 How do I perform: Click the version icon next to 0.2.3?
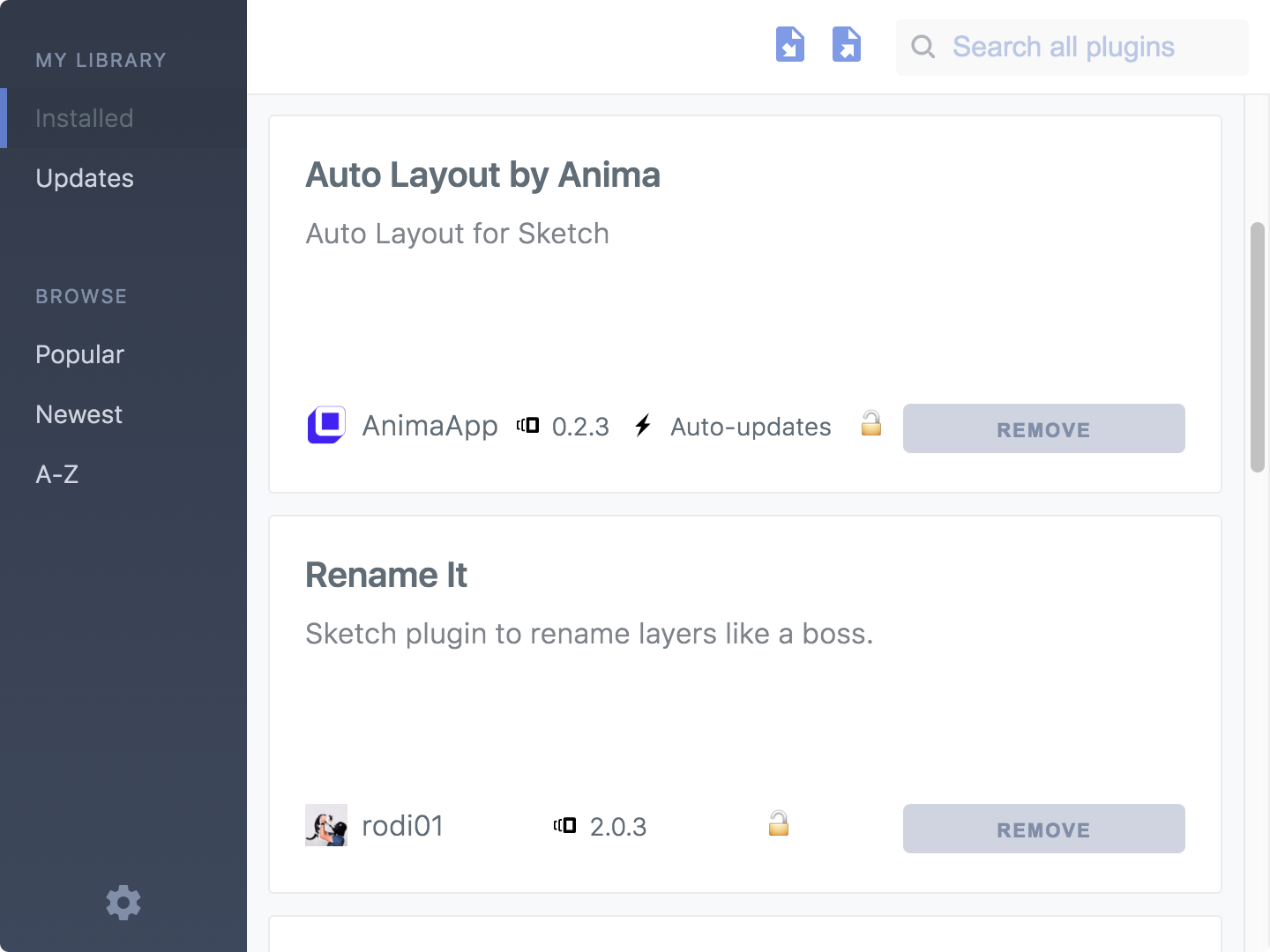(x=527, y=426)
